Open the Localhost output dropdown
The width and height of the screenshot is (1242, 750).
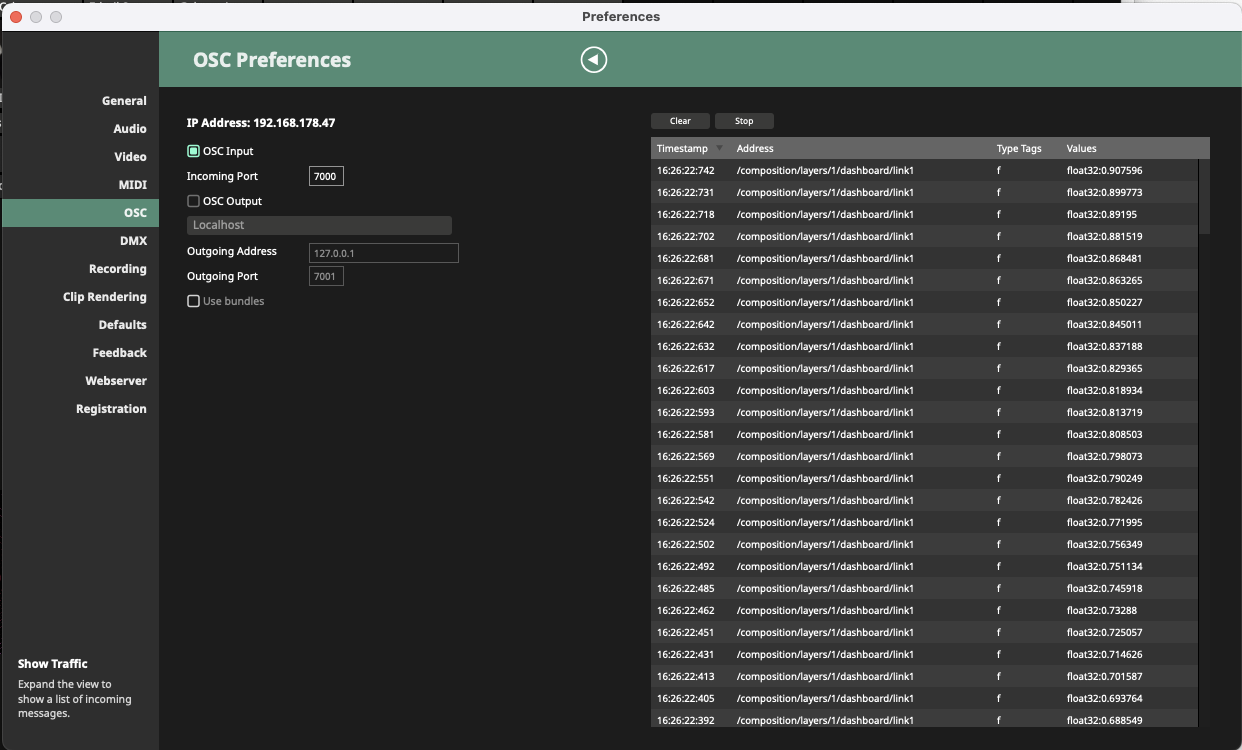(319, 226)
